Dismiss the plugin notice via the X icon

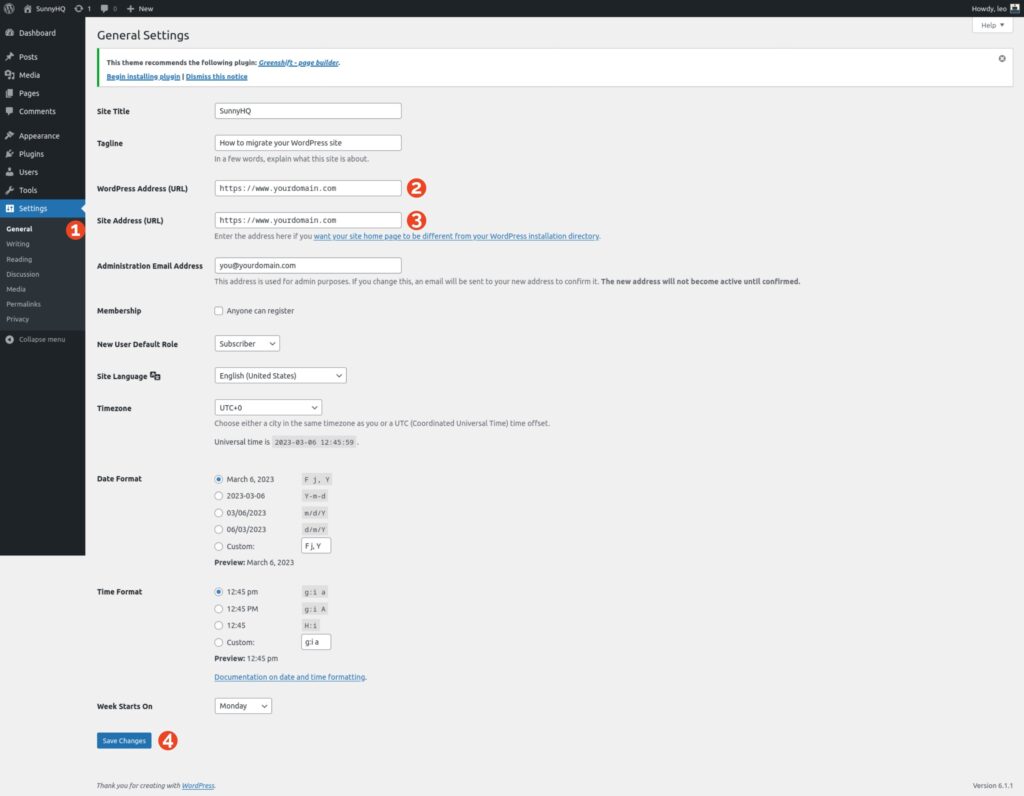click(1001, 58)
